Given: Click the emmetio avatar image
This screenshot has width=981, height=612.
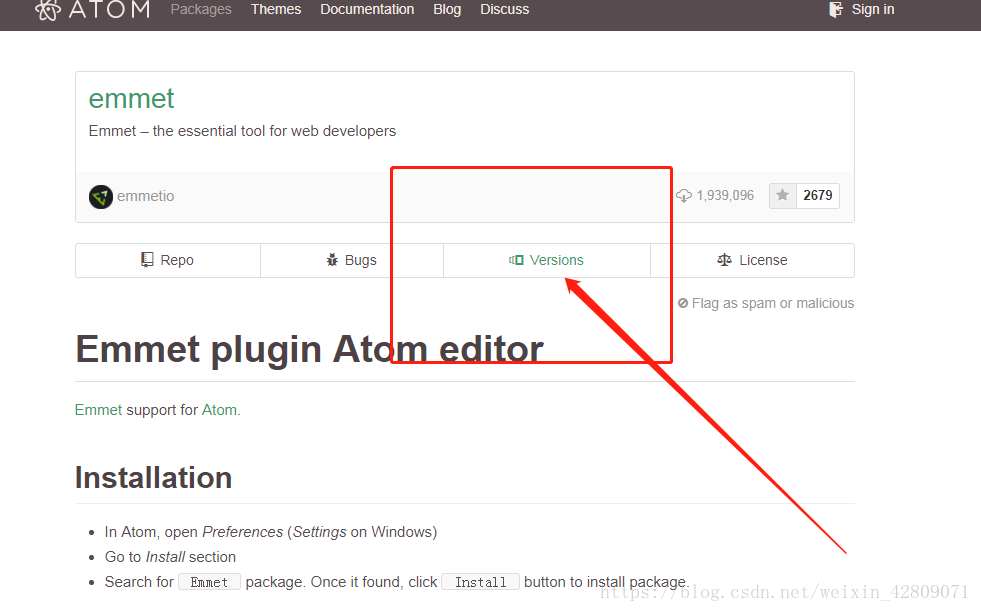Looking at the screenshot, I should click(x=101, y=196).
